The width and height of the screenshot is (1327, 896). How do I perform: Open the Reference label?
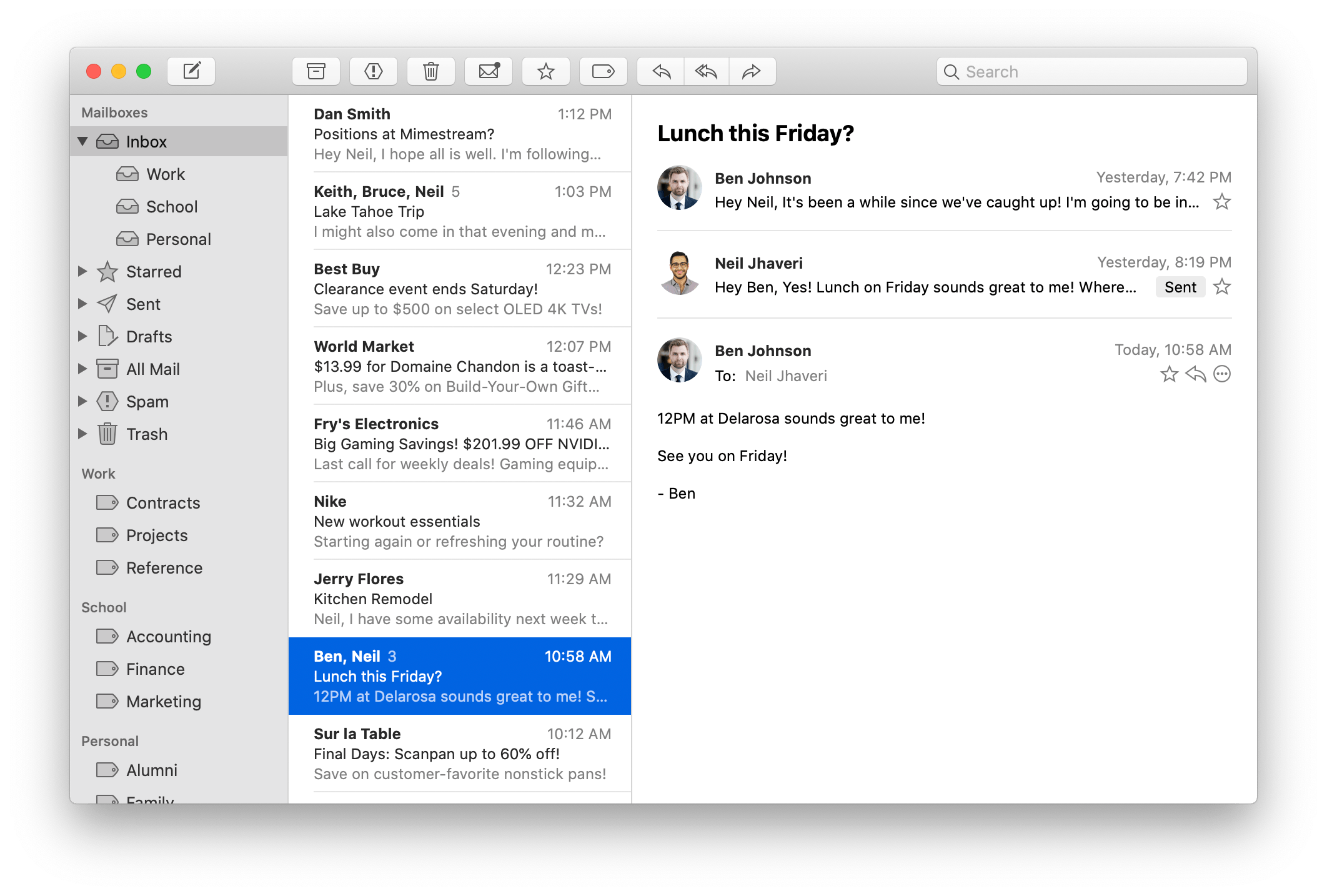[x=179, y=567]
